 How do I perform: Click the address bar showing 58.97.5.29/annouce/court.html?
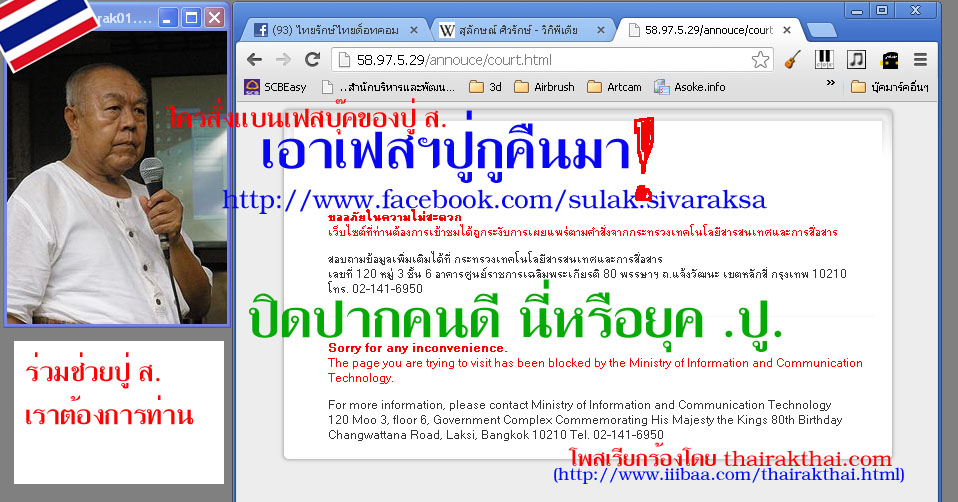pos(553,60)
